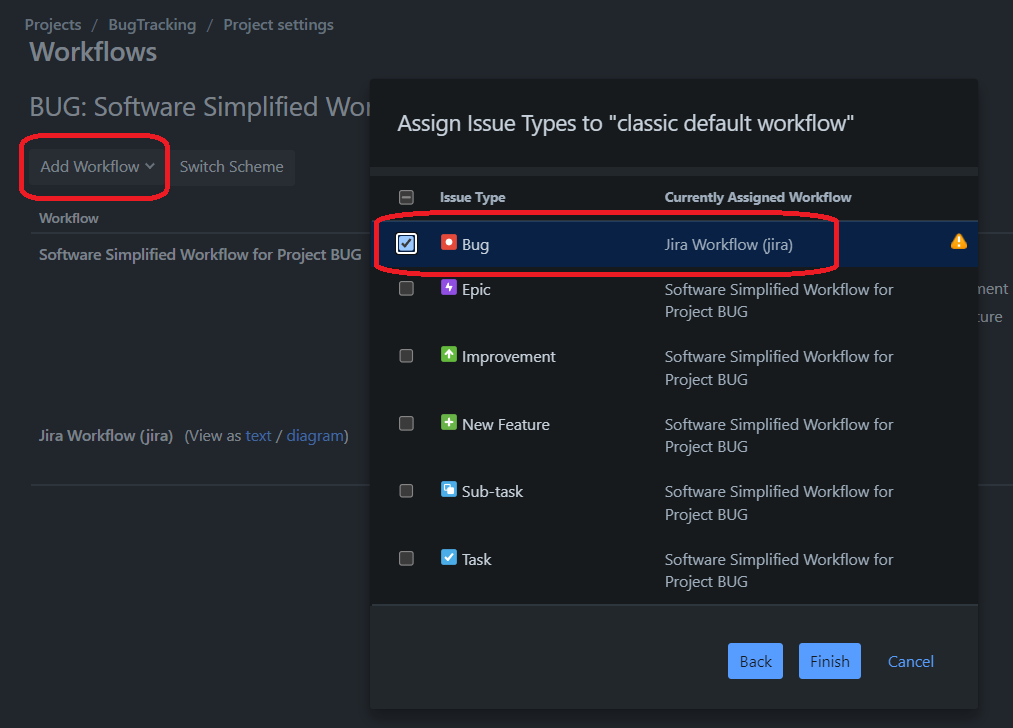
Task: View Jira Workflow as diagram
Action: [315, 436]
